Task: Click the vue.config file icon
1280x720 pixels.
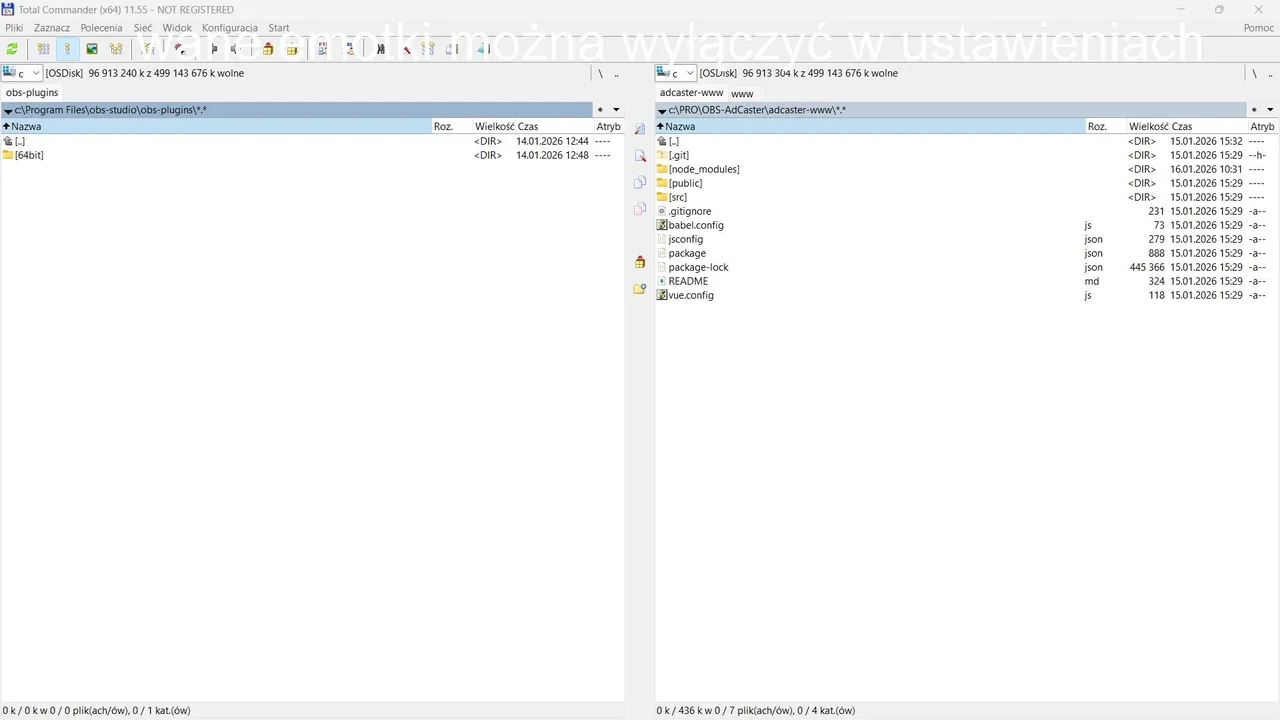Action: (661, 295)
